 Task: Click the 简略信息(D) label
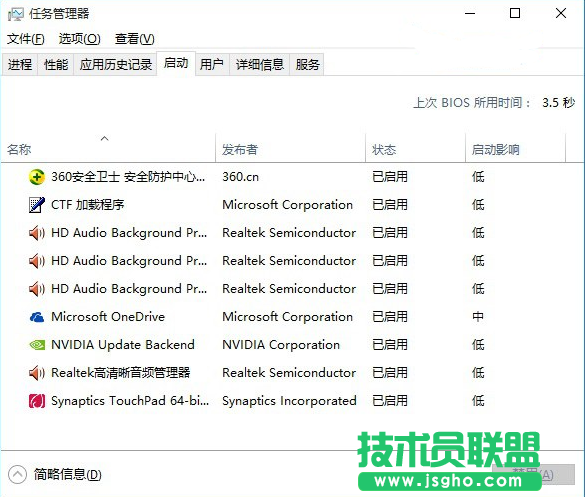[68, 475]
